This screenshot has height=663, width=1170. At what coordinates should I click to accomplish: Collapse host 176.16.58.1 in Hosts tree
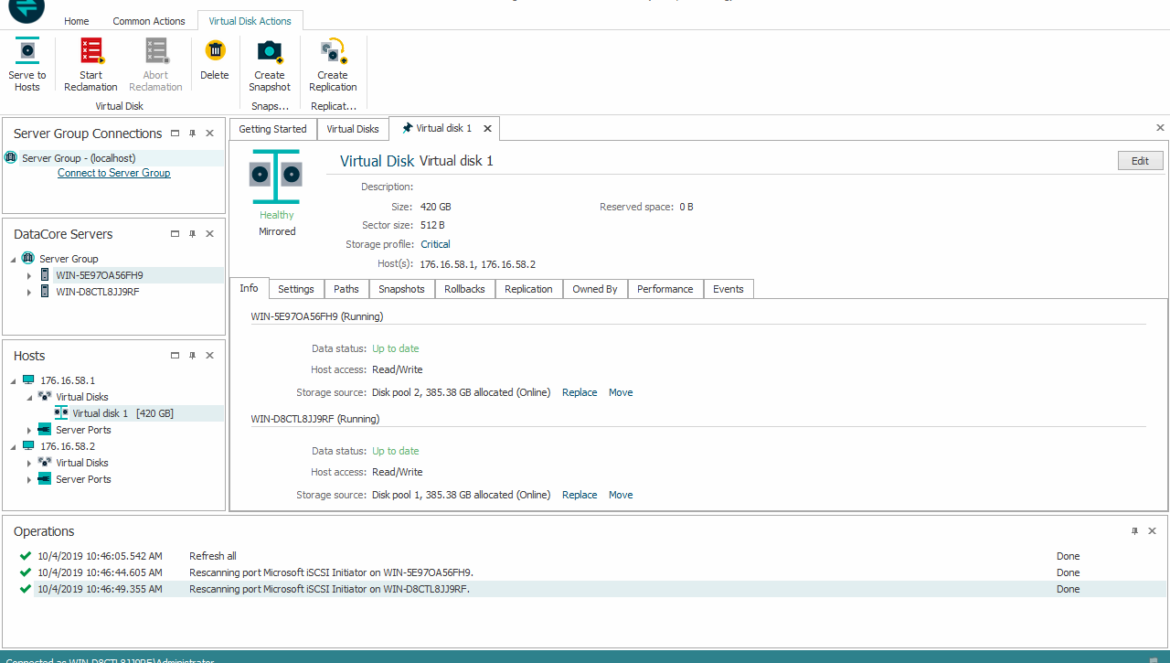pyautogui.click(x=13, y=381)
